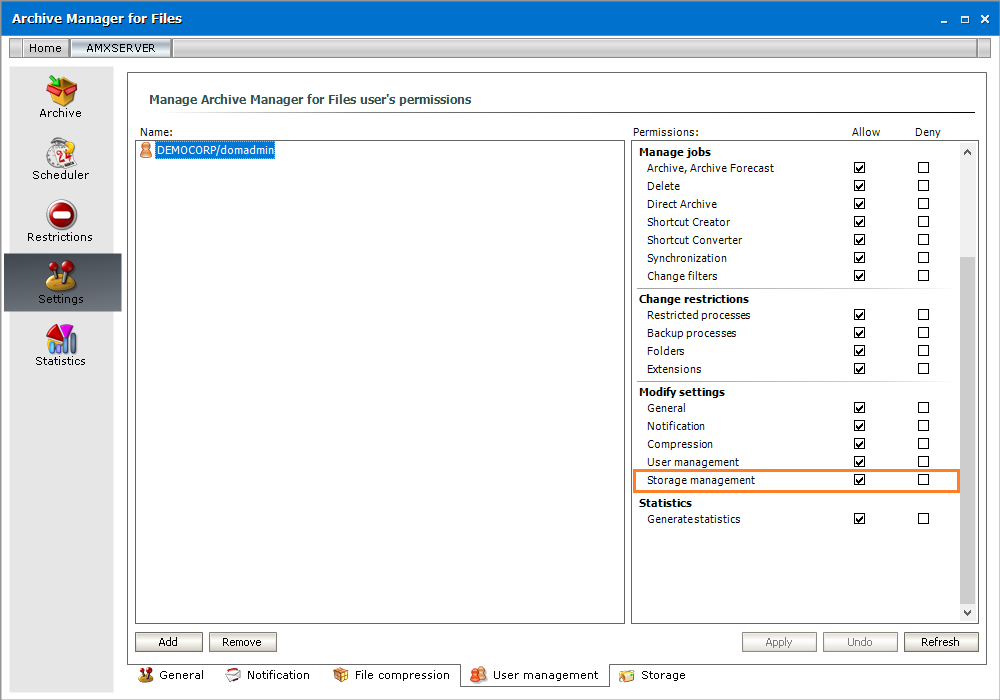Check Deny for Synchronization
Screen dimensions: 1000x700
tap(923, 258)
